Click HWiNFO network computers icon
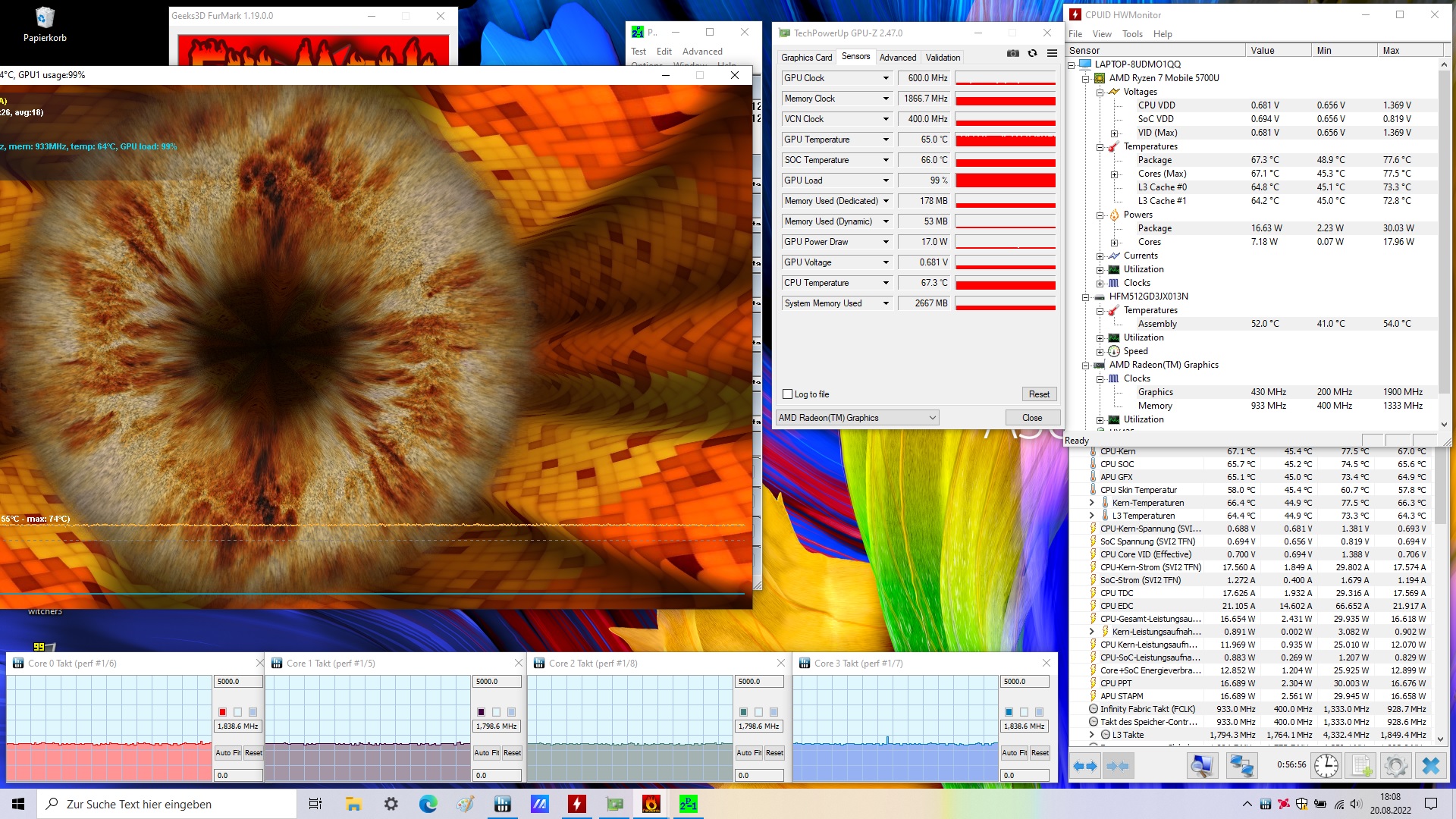The height and width of the screenshot is (819, 1456). tap(1241, 766)
